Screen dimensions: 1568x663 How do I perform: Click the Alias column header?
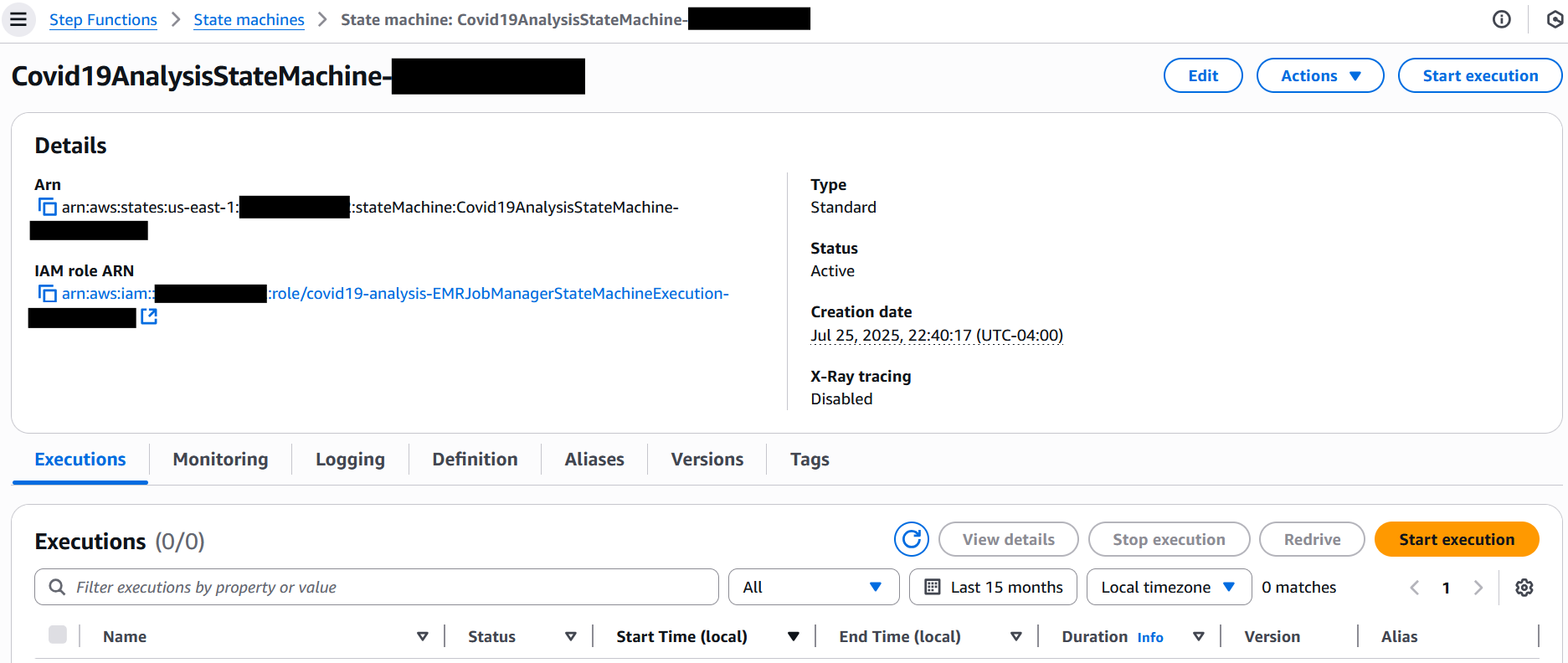point(1399,636)
